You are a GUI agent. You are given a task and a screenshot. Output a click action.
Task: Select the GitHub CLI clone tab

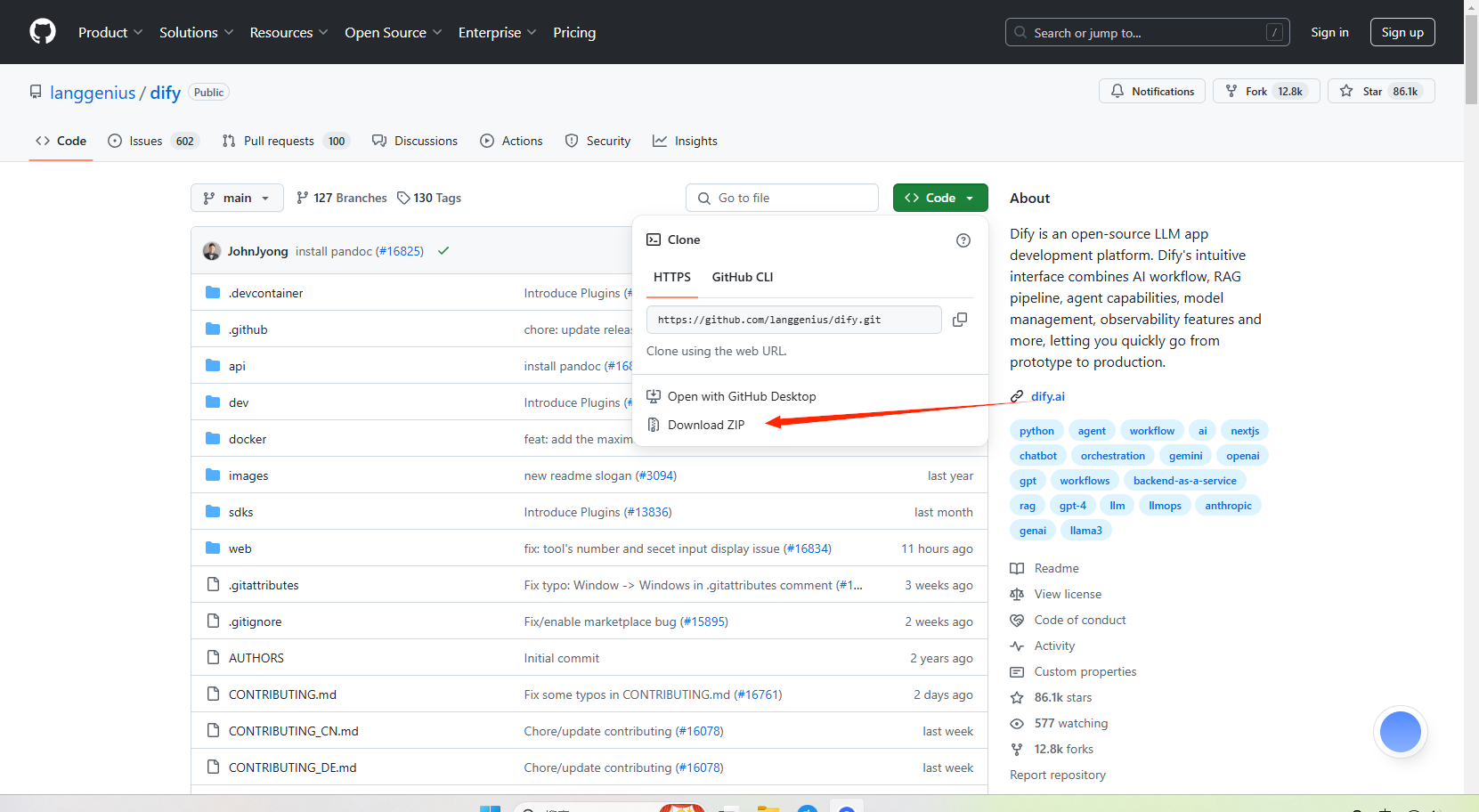point(743,277)
